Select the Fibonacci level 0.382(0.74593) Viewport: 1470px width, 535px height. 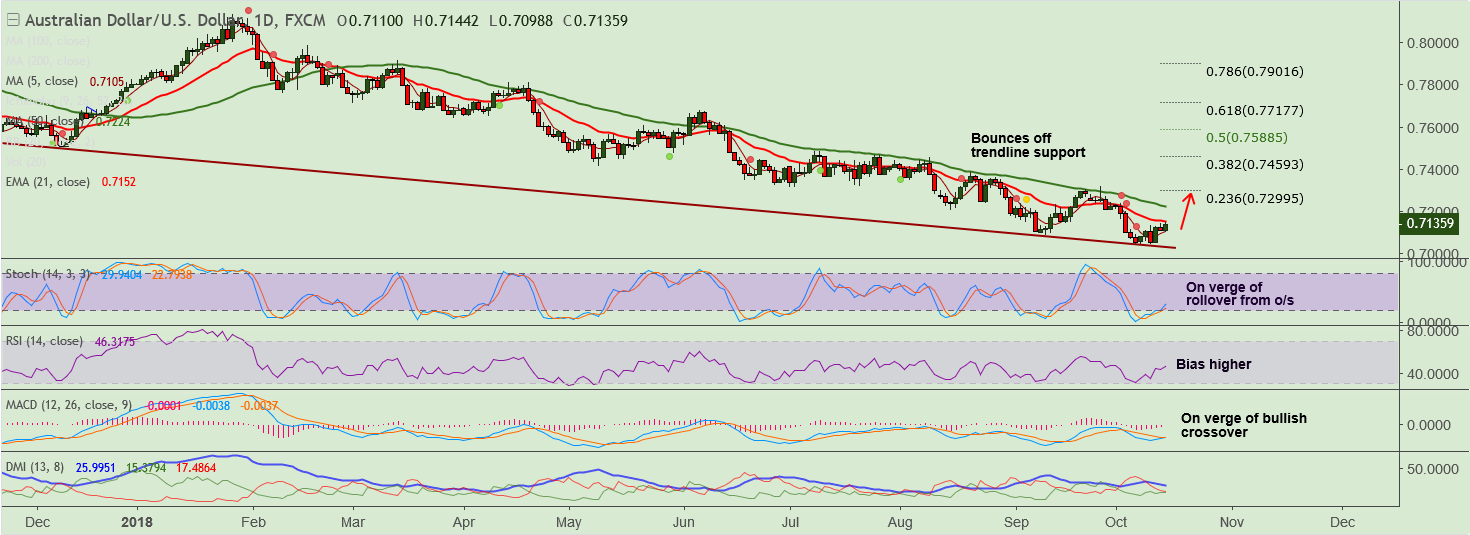(1255, 164)
